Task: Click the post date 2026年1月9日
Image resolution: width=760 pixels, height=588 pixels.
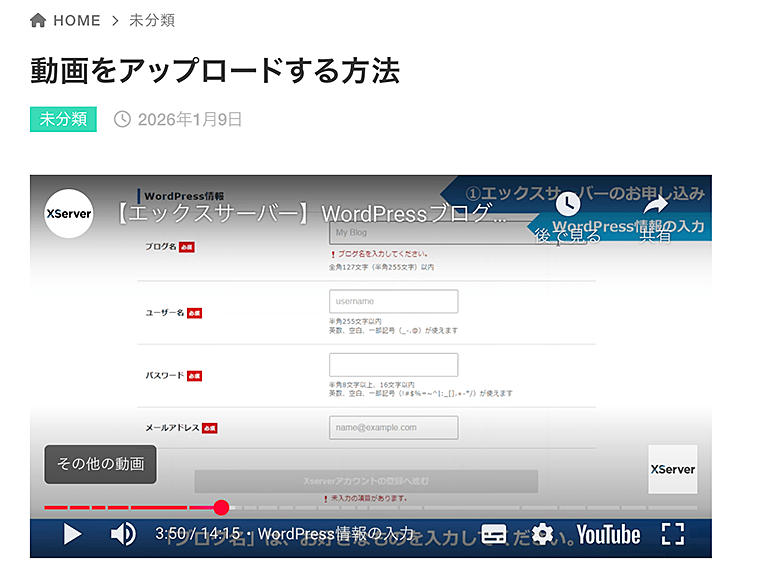Action: (190, 119)
